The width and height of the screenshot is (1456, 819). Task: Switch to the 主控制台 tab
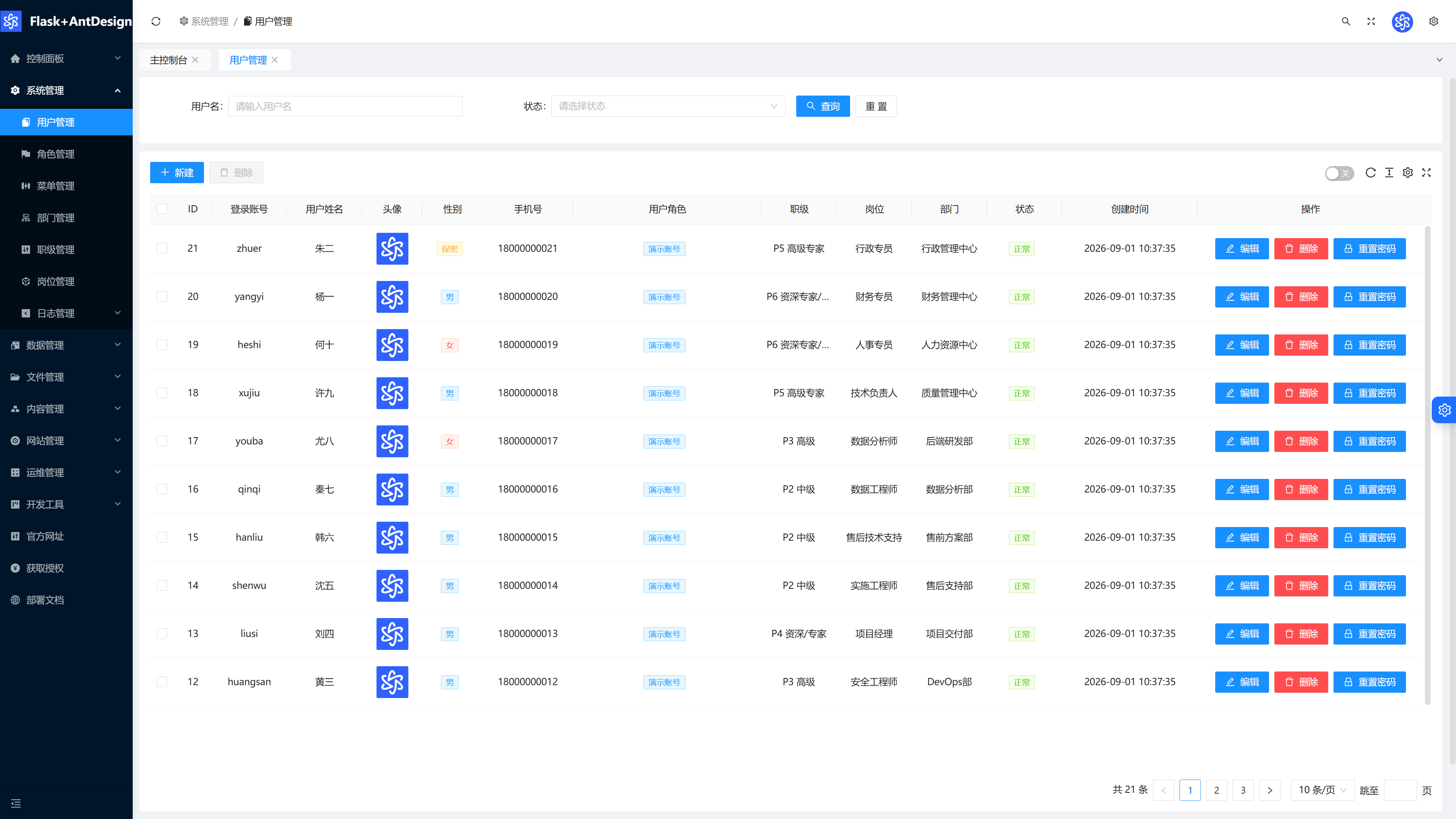(168, 60)
